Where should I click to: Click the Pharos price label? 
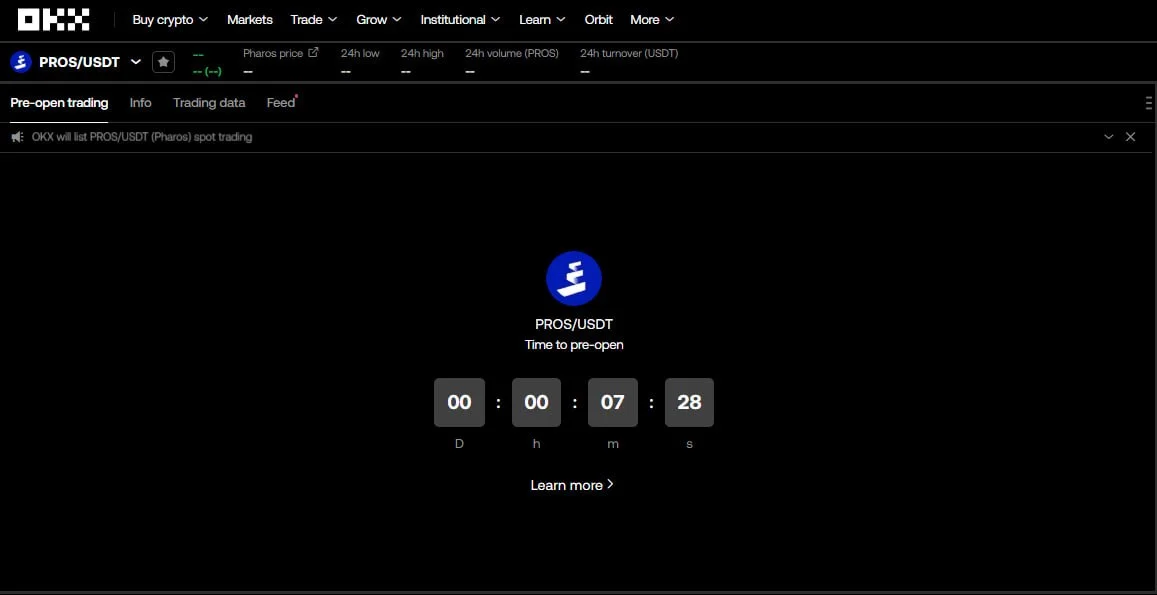(273, 53)
